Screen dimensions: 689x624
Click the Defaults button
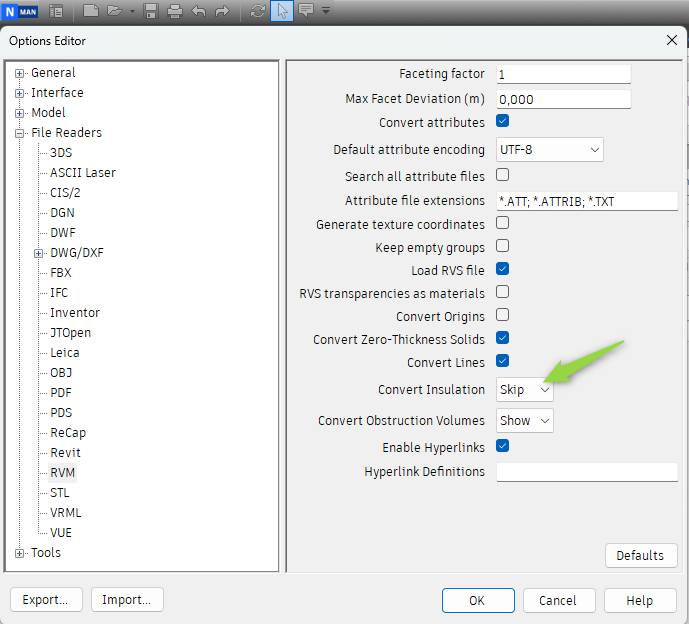click(641, 555)
